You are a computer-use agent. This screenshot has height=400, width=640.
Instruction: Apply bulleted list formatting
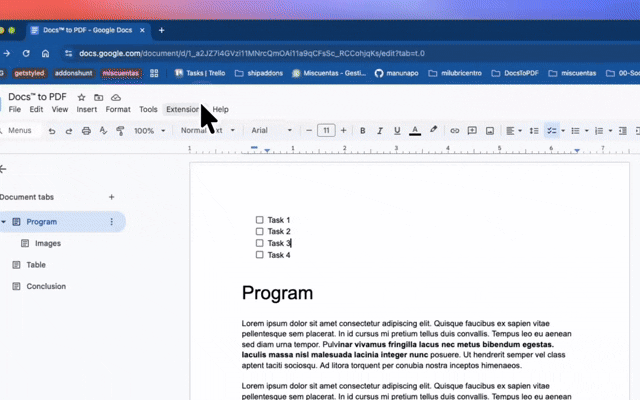576,131
